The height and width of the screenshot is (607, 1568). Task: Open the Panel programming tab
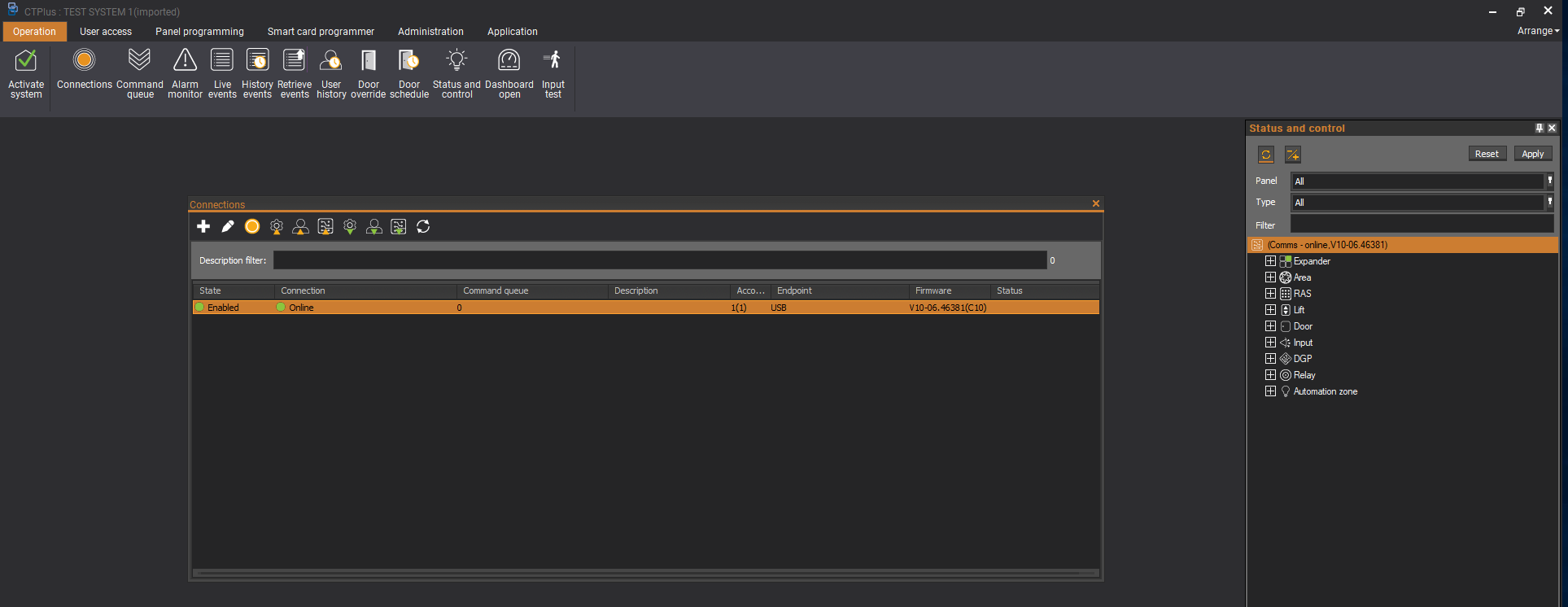pos(199,32)
